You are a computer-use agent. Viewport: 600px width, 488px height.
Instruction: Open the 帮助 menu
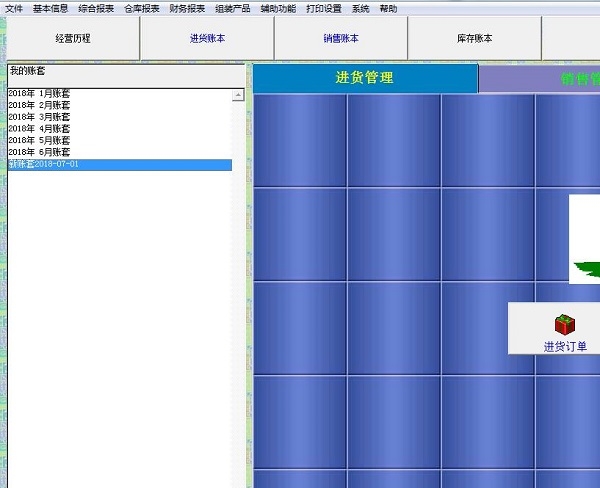pyautogui.click(x=388, y=8)
